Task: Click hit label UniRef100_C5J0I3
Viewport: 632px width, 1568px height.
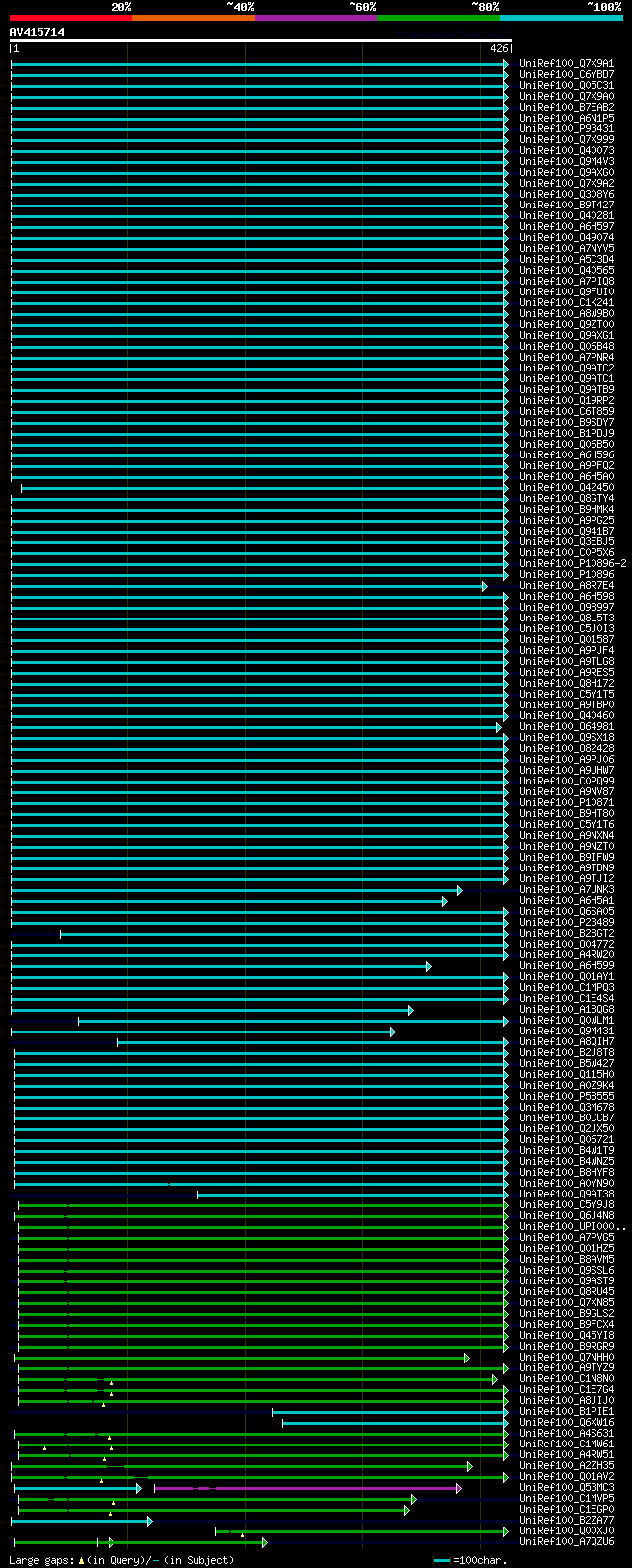Action: coord(567,629)
